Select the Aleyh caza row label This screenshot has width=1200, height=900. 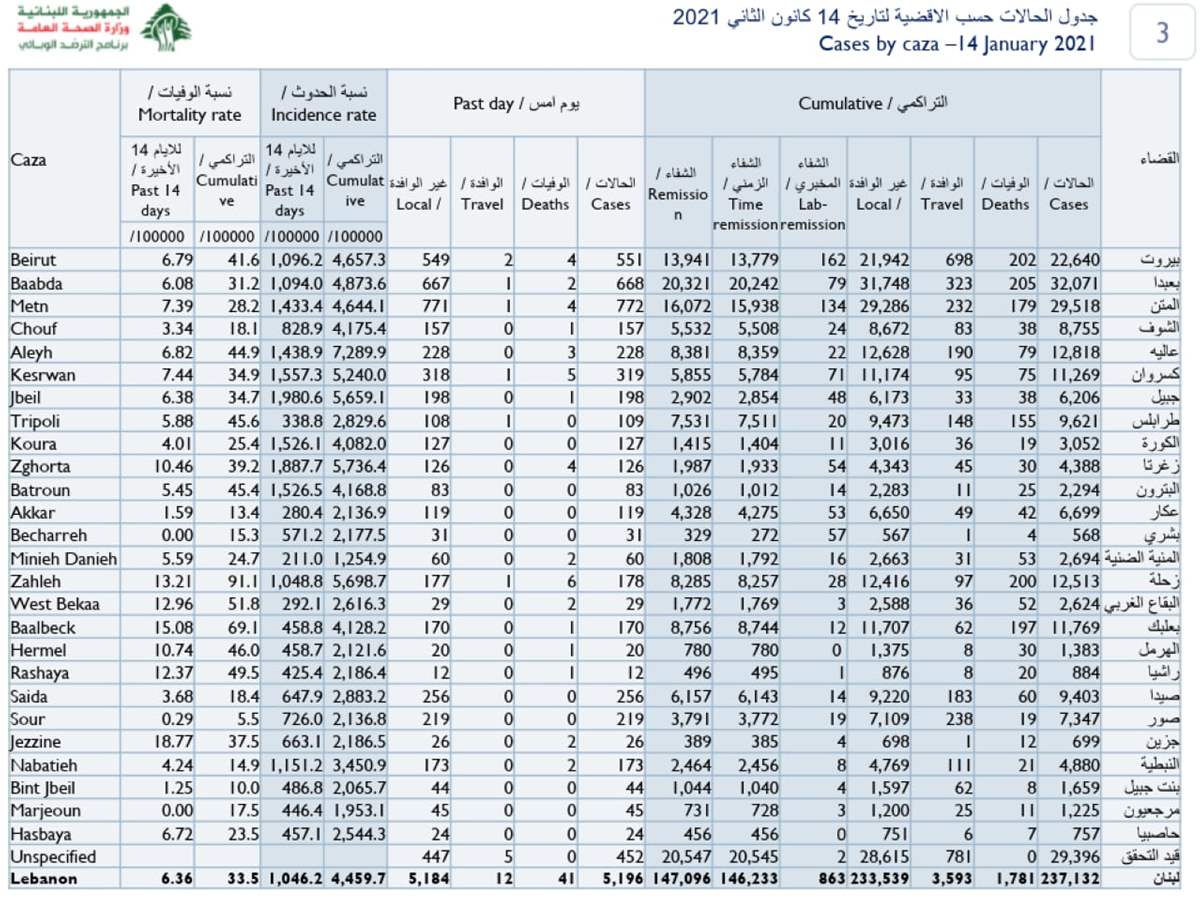[30, 351]
